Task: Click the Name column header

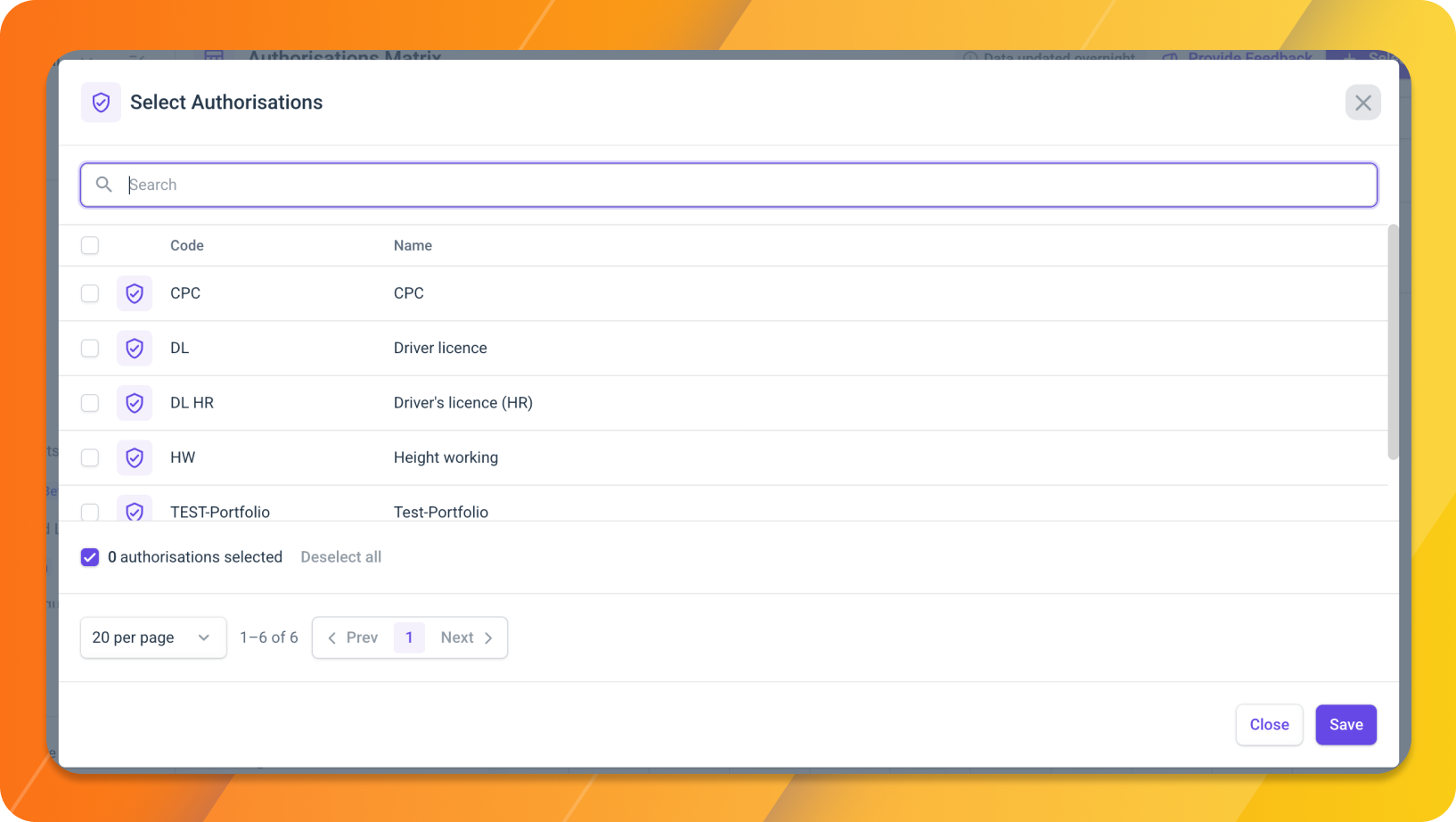Action: [413, 245]
